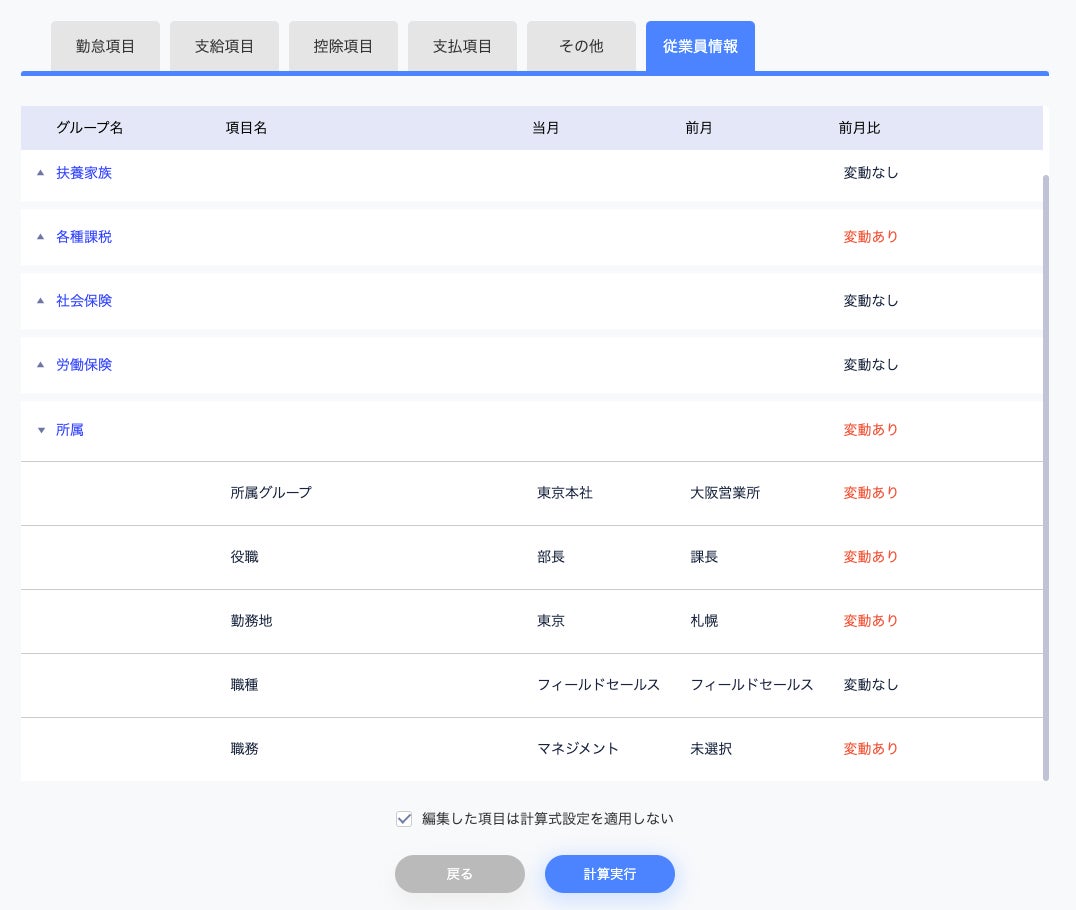
Task: Click 変動なし status in 扶養家族 row
Action: [871, 173]
